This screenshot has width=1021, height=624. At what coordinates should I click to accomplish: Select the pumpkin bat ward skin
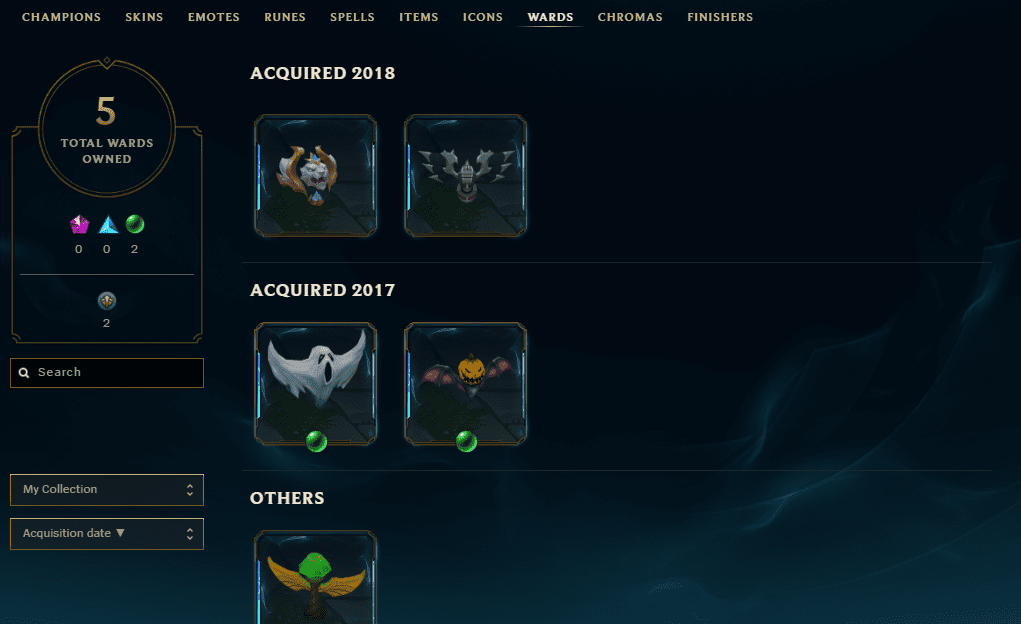click(466, 384)
